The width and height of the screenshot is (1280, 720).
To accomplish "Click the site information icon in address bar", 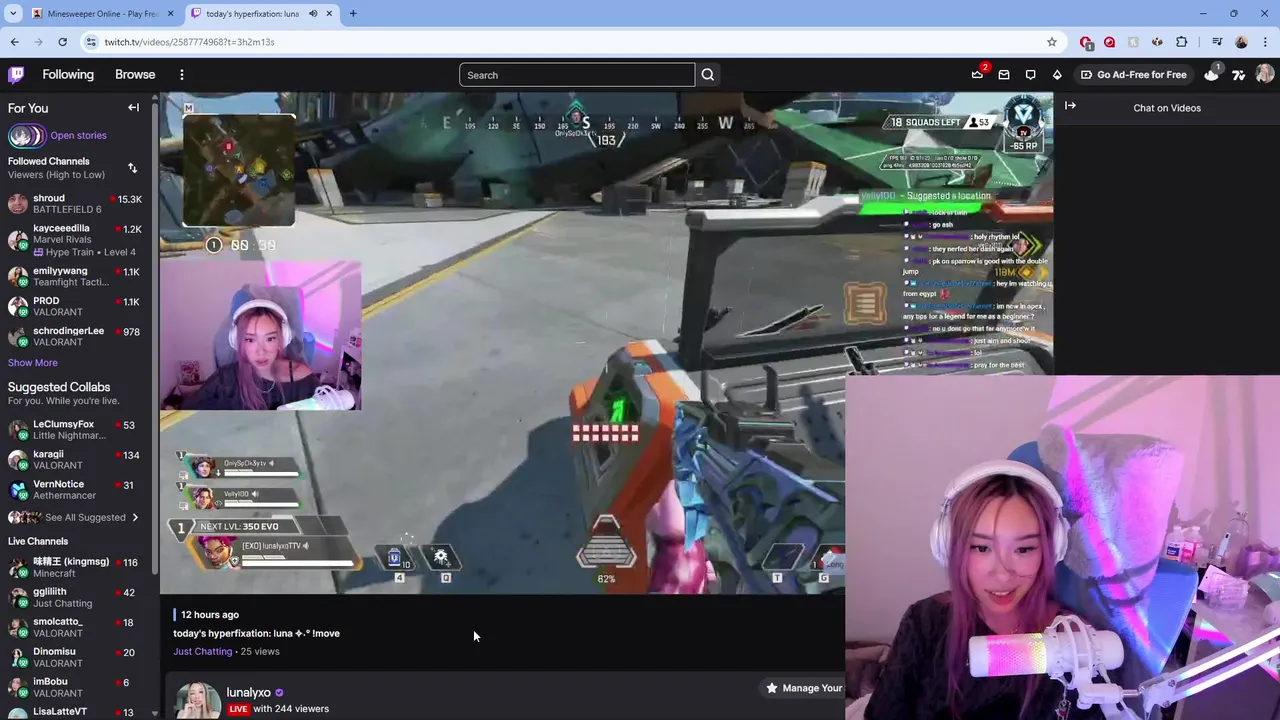I will click(92, 42).
